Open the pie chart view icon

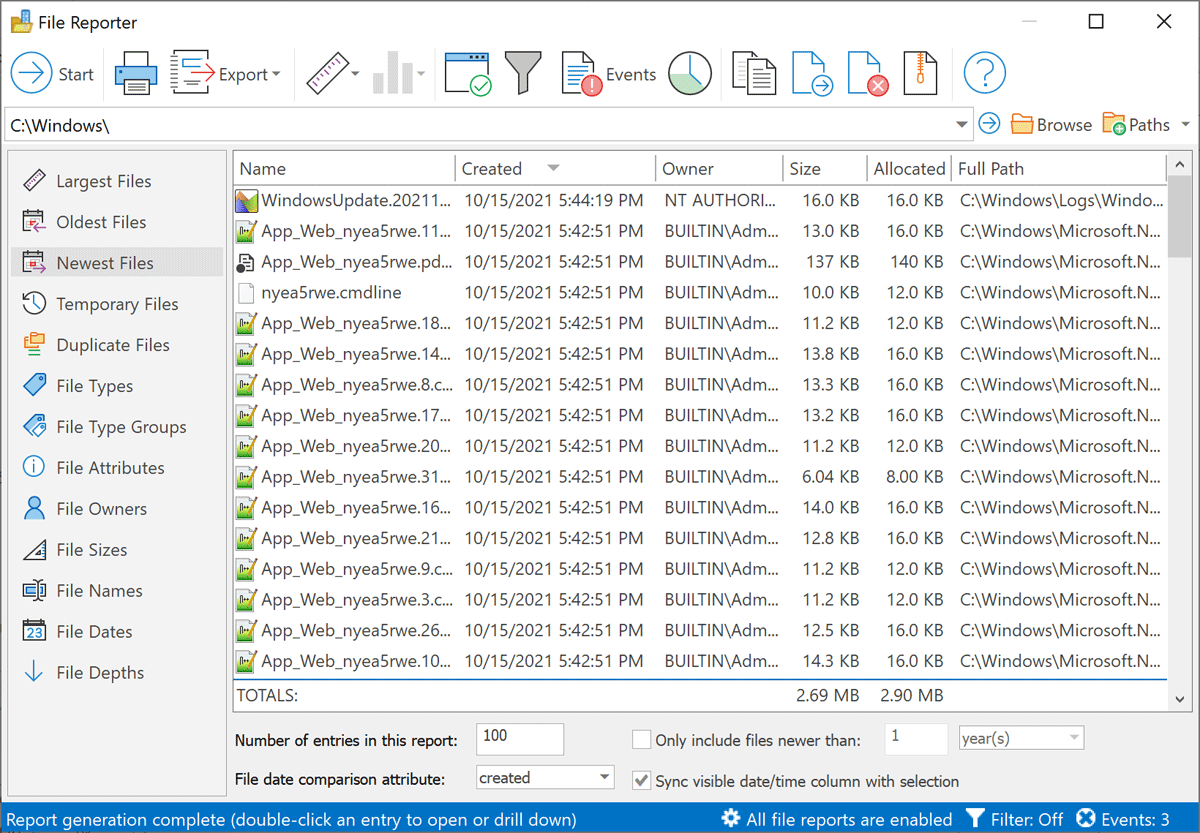point(689,72)
